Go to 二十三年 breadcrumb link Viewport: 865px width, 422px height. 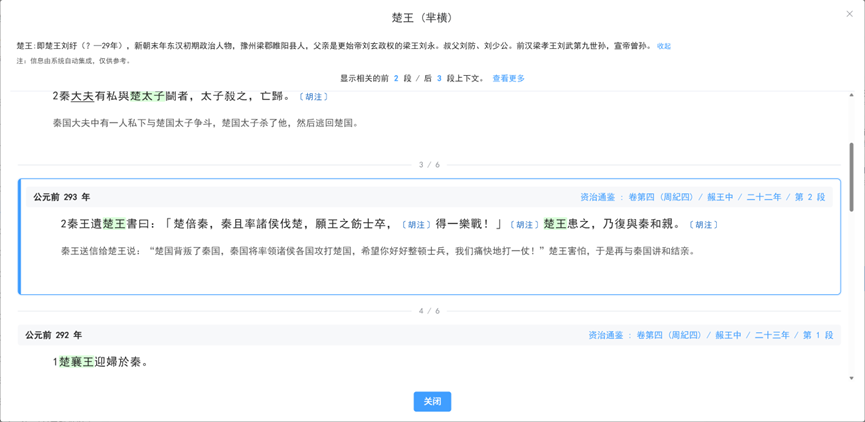(x=772, y=335)
